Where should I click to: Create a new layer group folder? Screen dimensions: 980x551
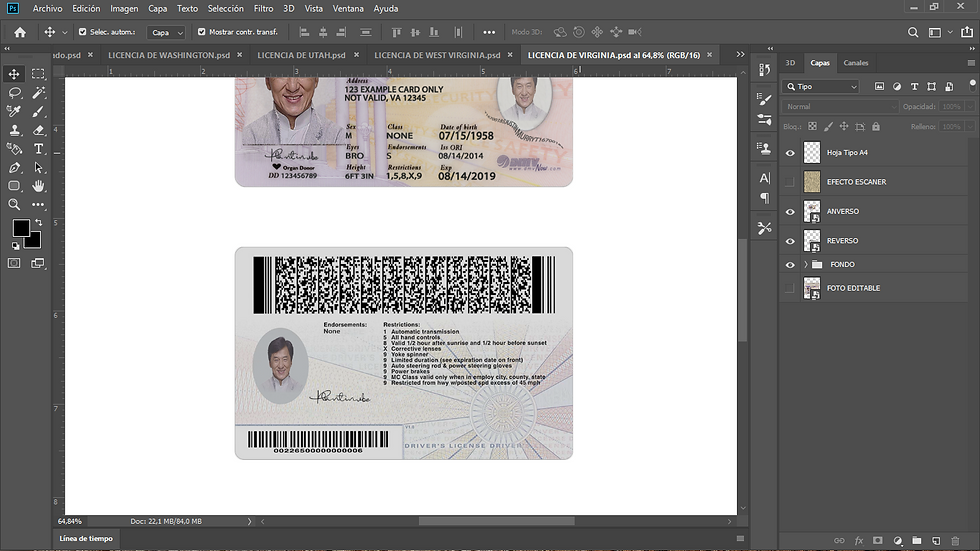pyautogui.click(x=917, y=540)
